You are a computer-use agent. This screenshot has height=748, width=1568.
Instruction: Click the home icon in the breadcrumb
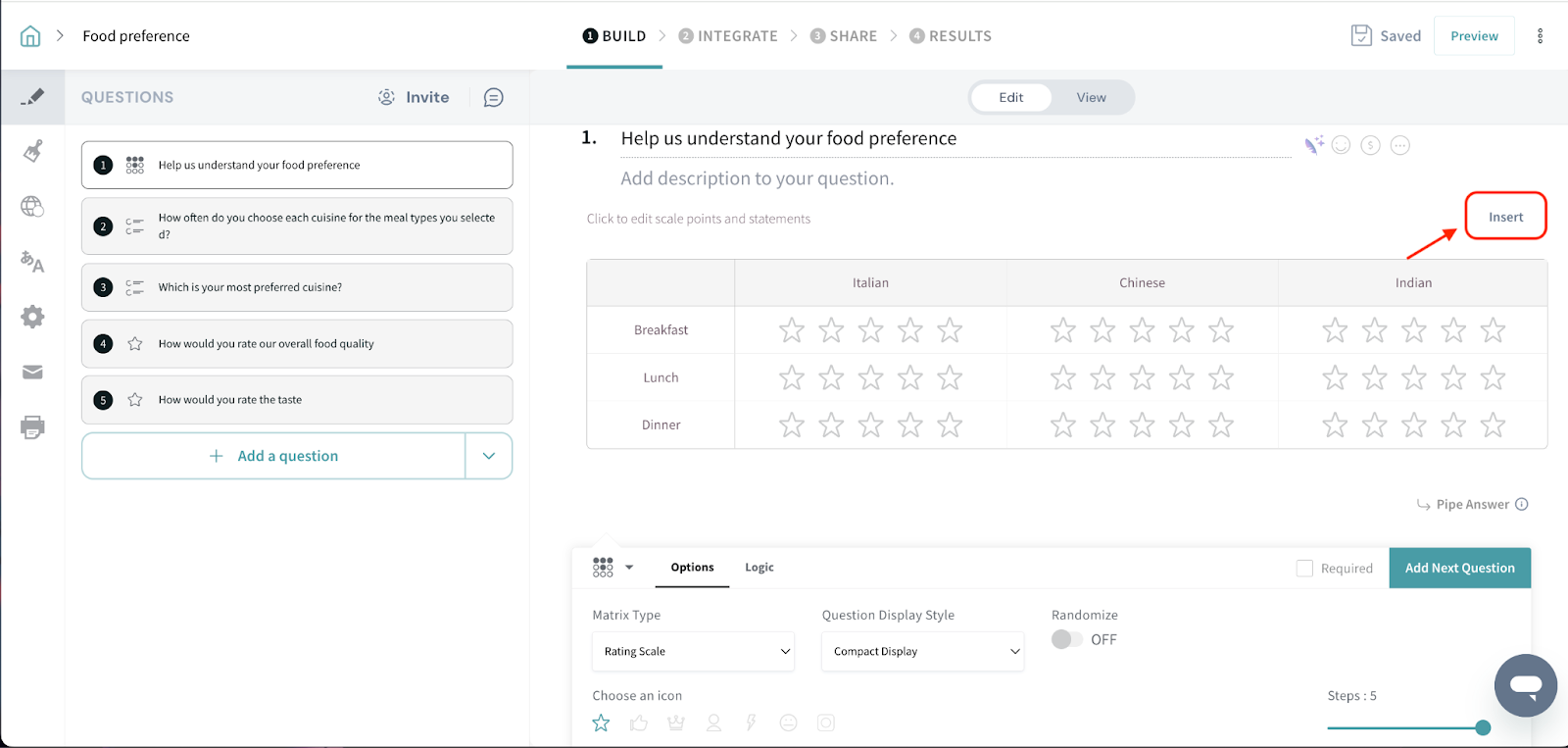click(x=30, y=36)
